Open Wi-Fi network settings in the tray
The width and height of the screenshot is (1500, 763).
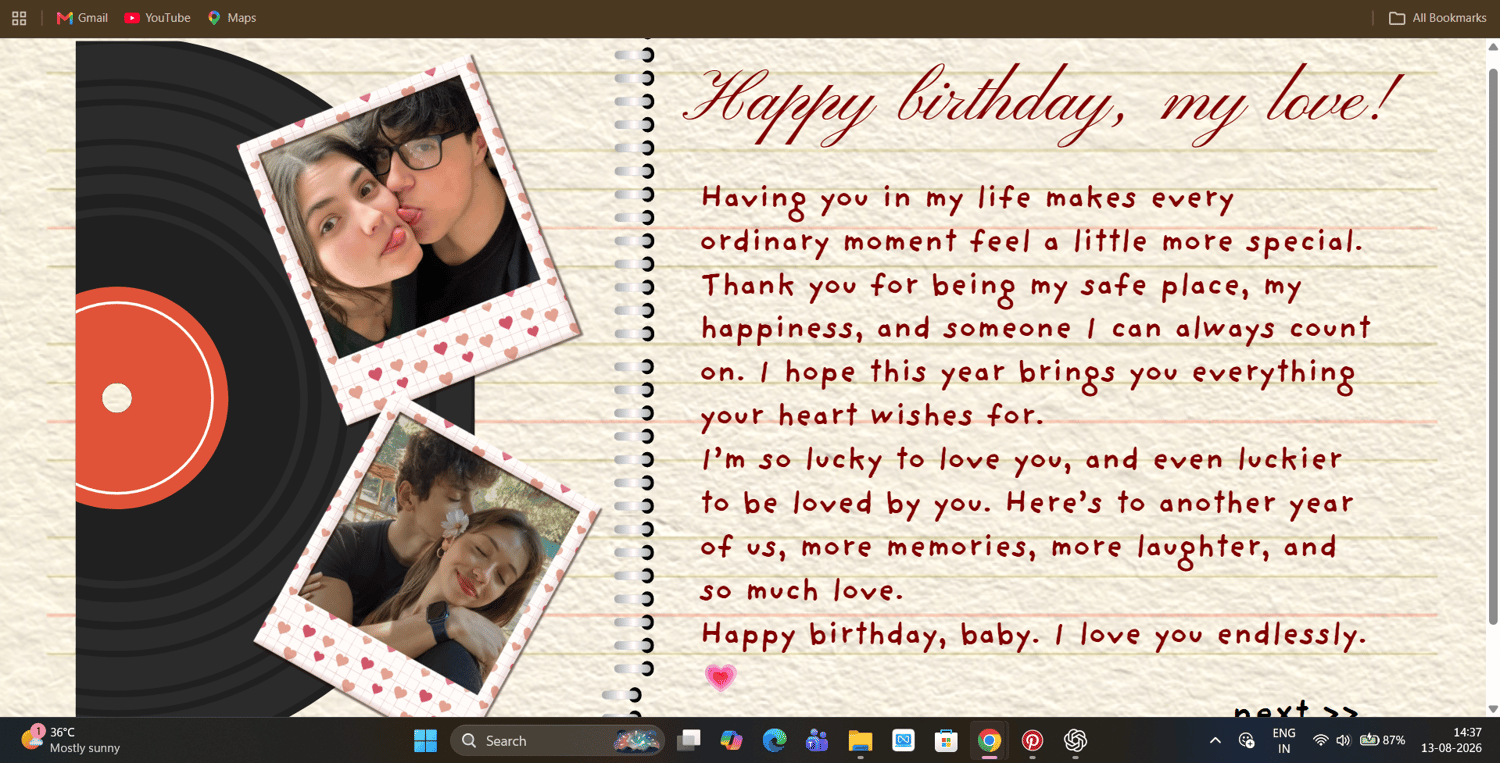1320,740
